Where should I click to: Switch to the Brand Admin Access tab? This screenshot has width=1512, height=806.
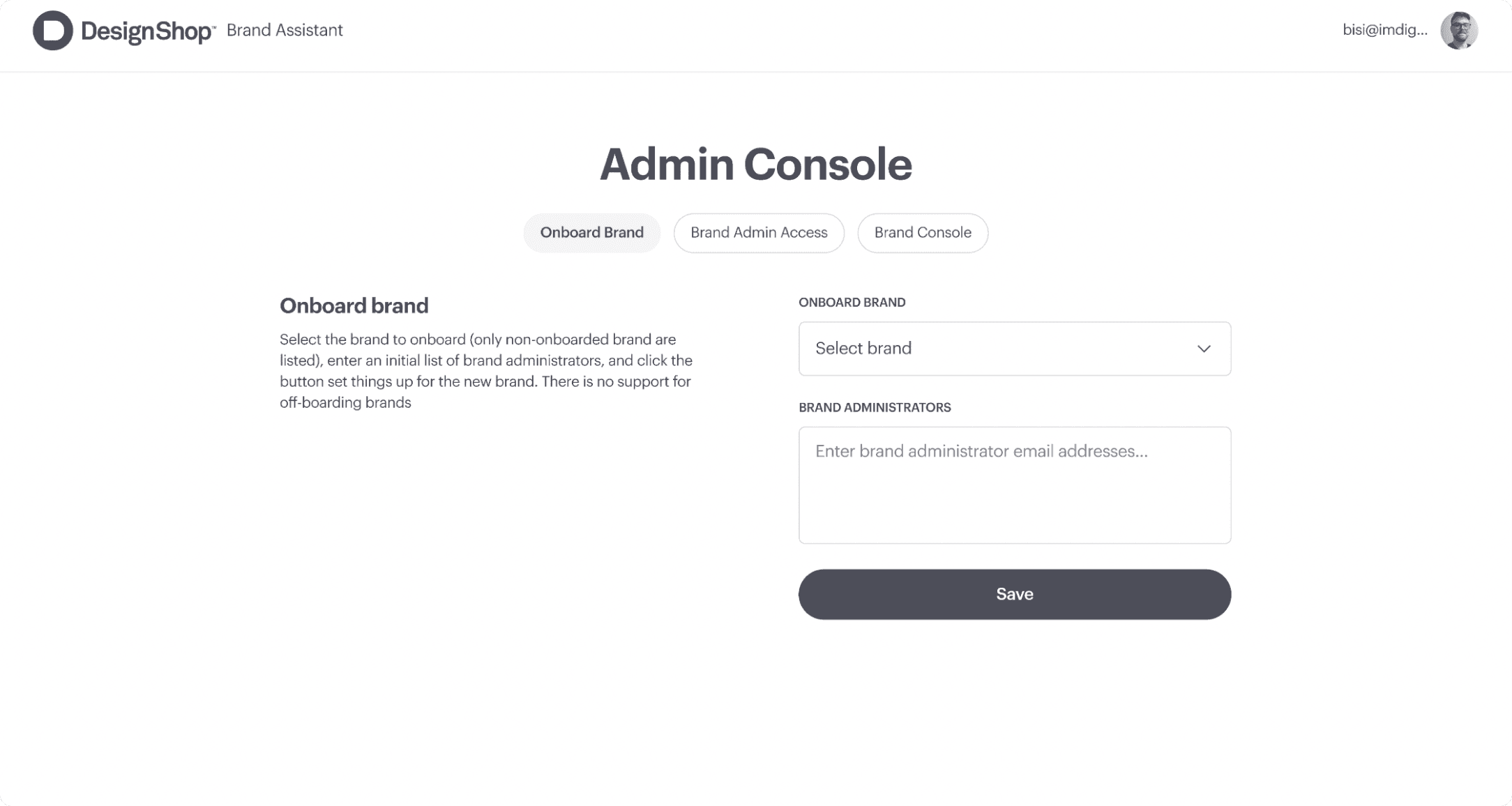tap(758, 232)
